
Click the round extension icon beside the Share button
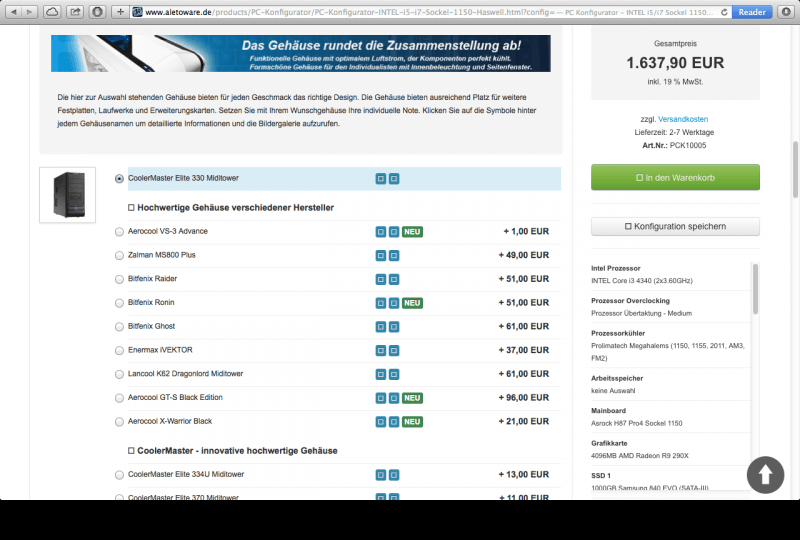coord(97,12)
